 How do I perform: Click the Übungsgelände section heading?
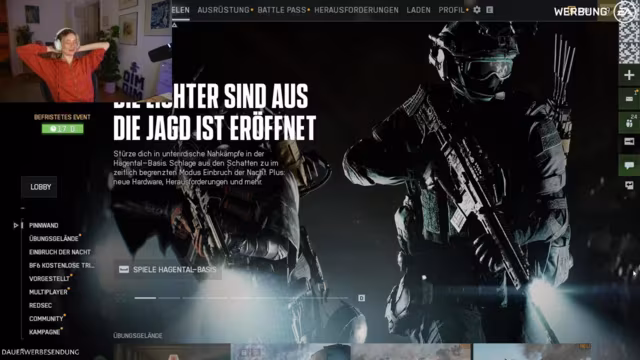(x=138, y=336)
